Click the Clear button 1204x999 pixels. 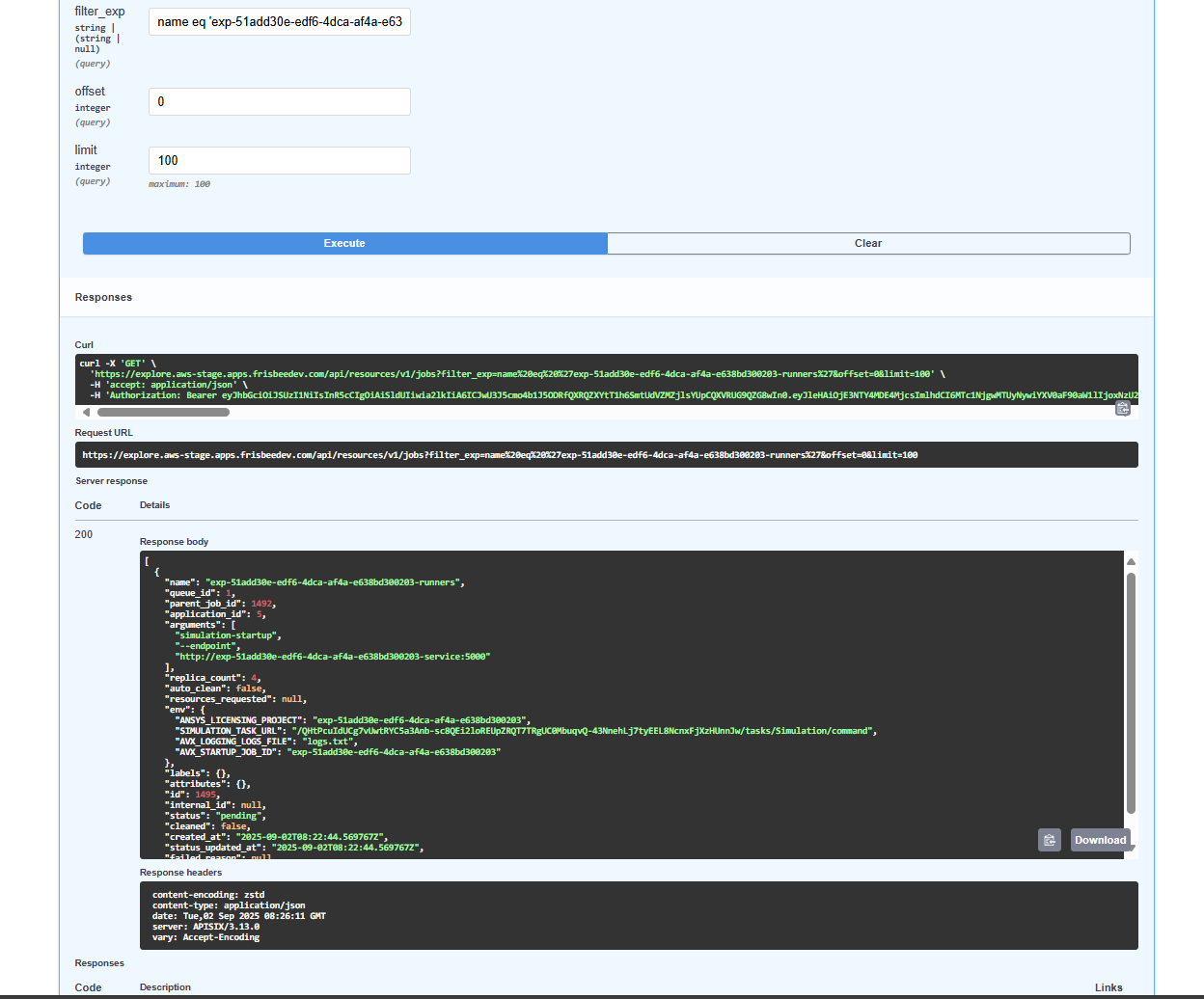point(868,243)
